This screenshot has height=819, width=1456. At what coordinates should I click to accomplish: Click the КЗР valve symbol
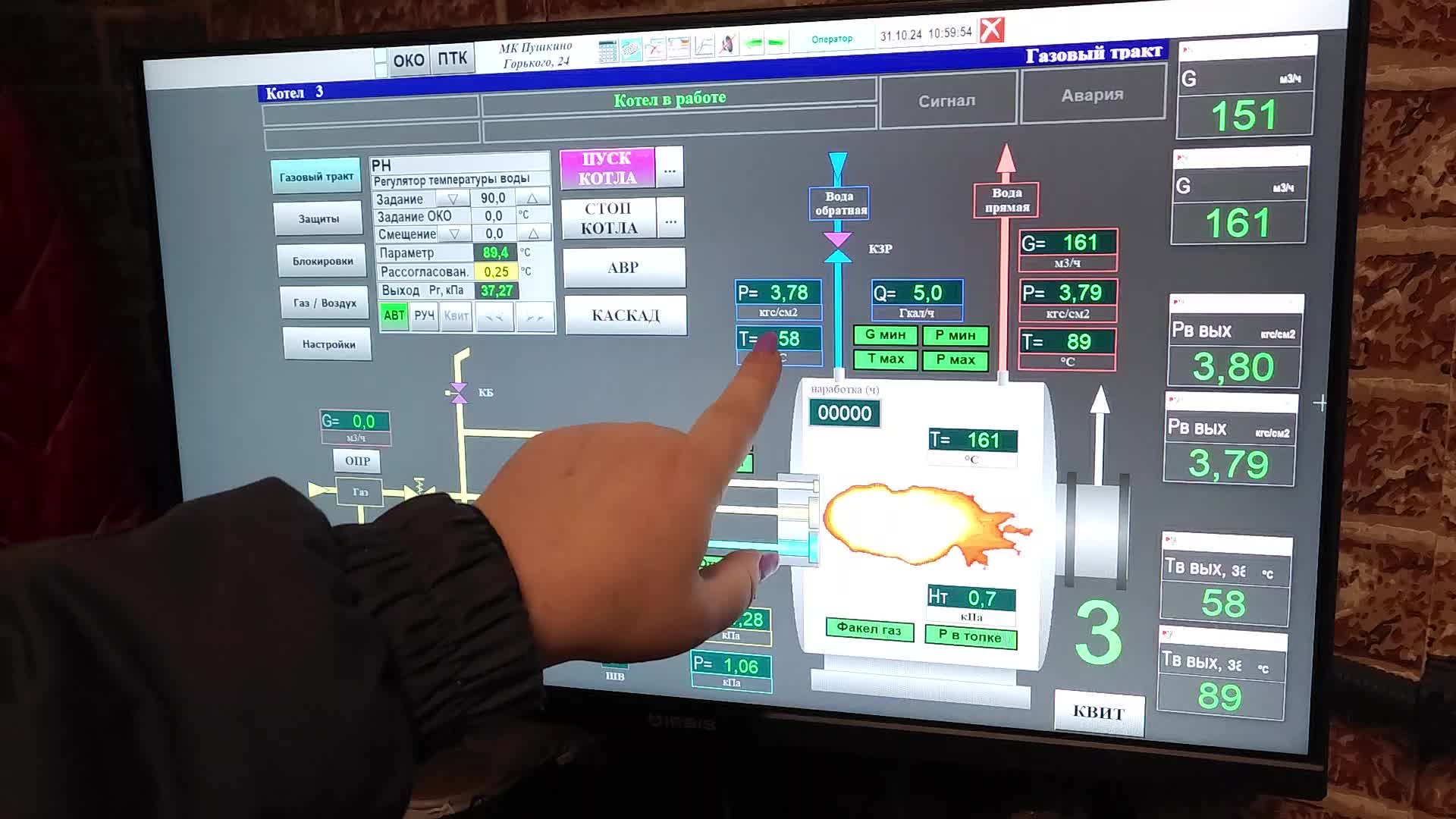pyautogui.click(x=837, y=248)
